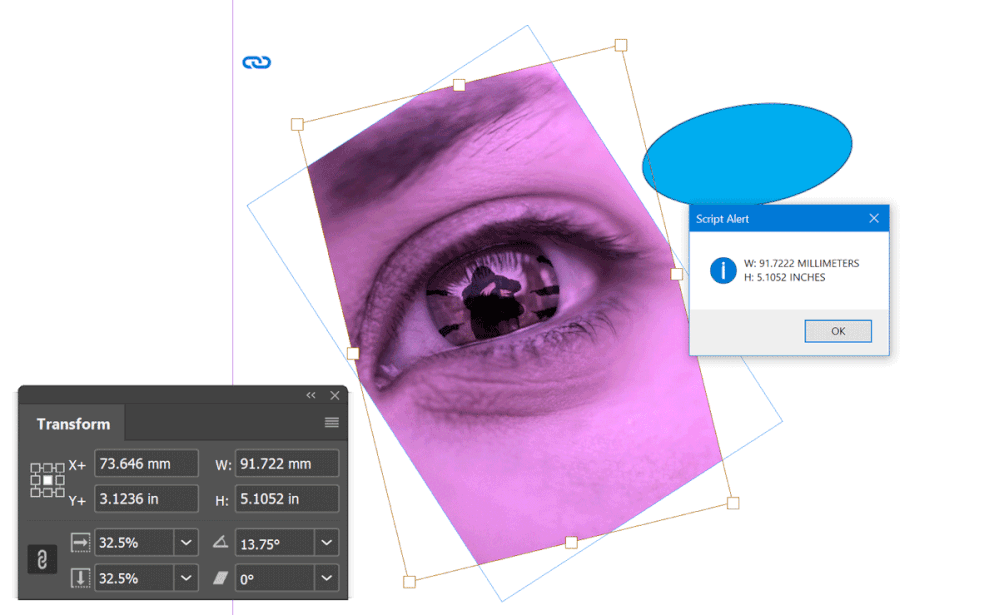Click the X position field 73.646 mm
The height and width of the screenshot is (615, 999).
tap(147, 463)
